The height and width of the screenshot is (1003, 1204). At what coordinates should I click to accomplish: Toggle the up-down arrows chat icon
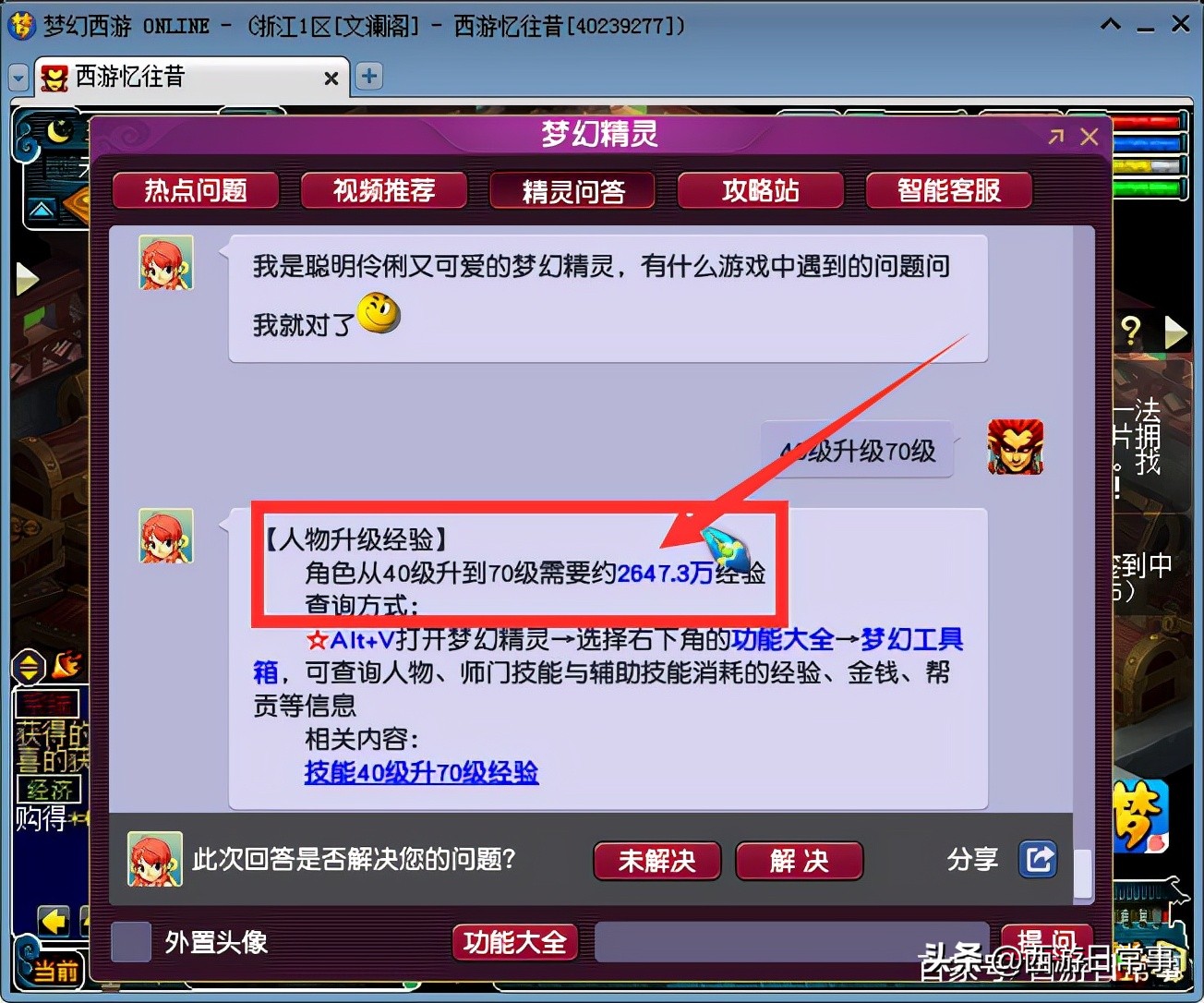coord(28,667)
